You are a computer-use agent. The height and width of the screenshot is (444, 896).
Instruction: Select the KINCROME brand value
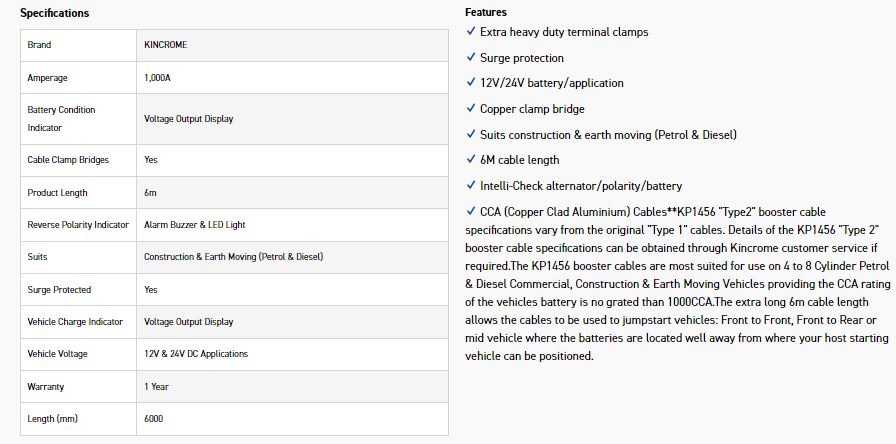pyautogui.click(x=165, y=45)
